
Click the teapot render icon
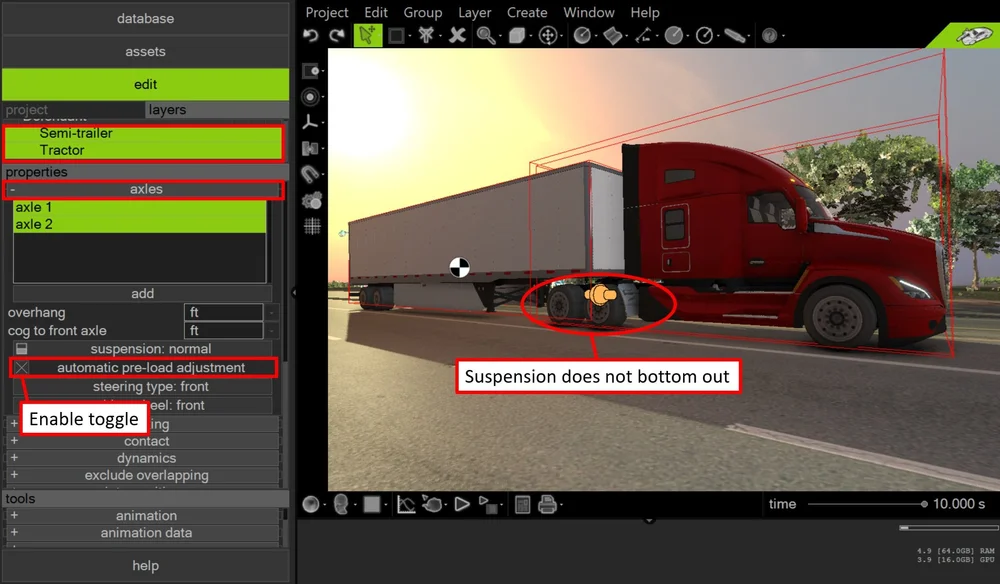click(x=433, y=504)
